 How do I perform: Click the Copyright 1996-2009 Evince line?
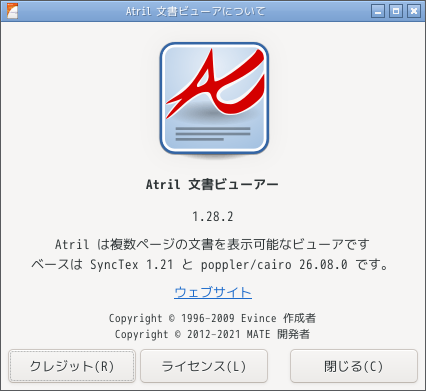point(212,318)
